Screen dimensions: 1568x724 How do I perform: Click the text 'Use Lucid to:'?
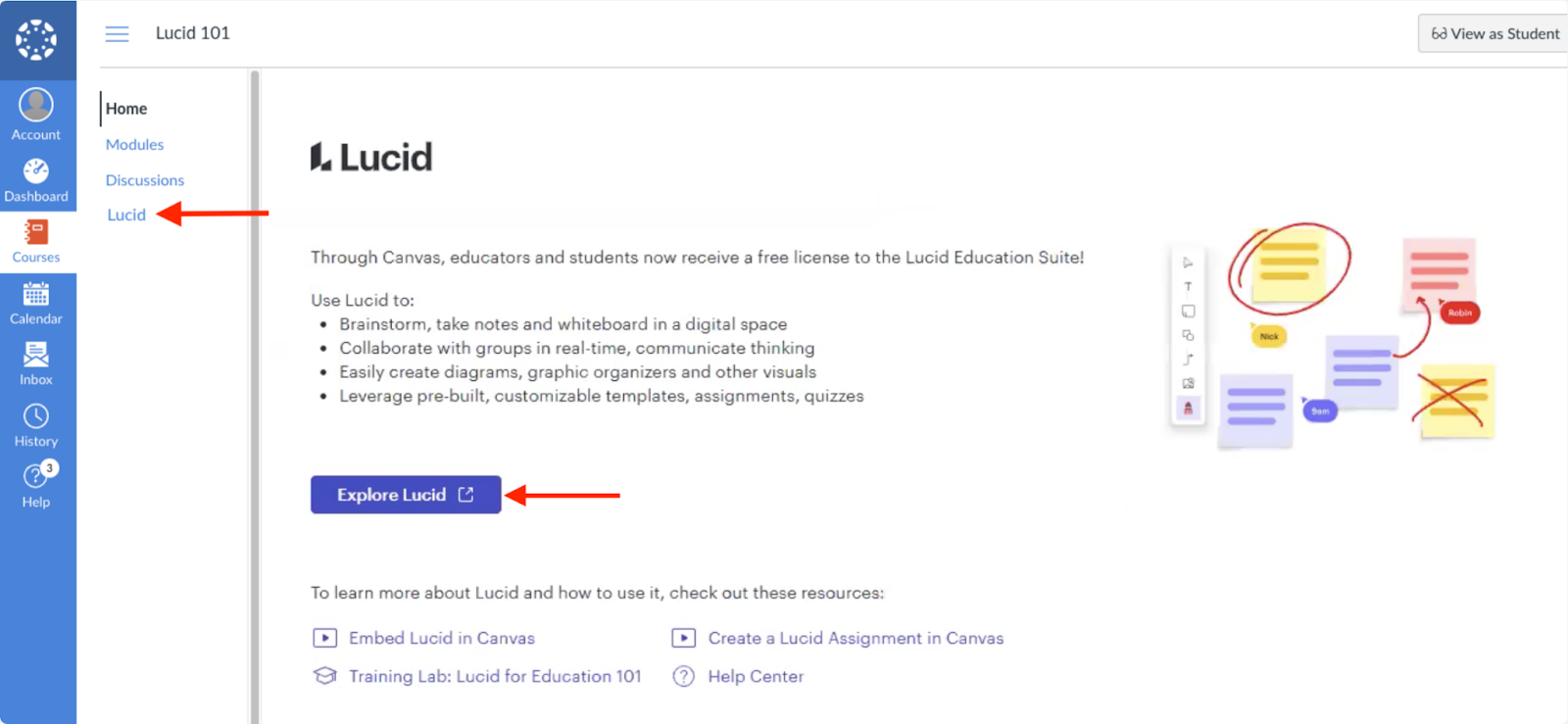(363, 300)
